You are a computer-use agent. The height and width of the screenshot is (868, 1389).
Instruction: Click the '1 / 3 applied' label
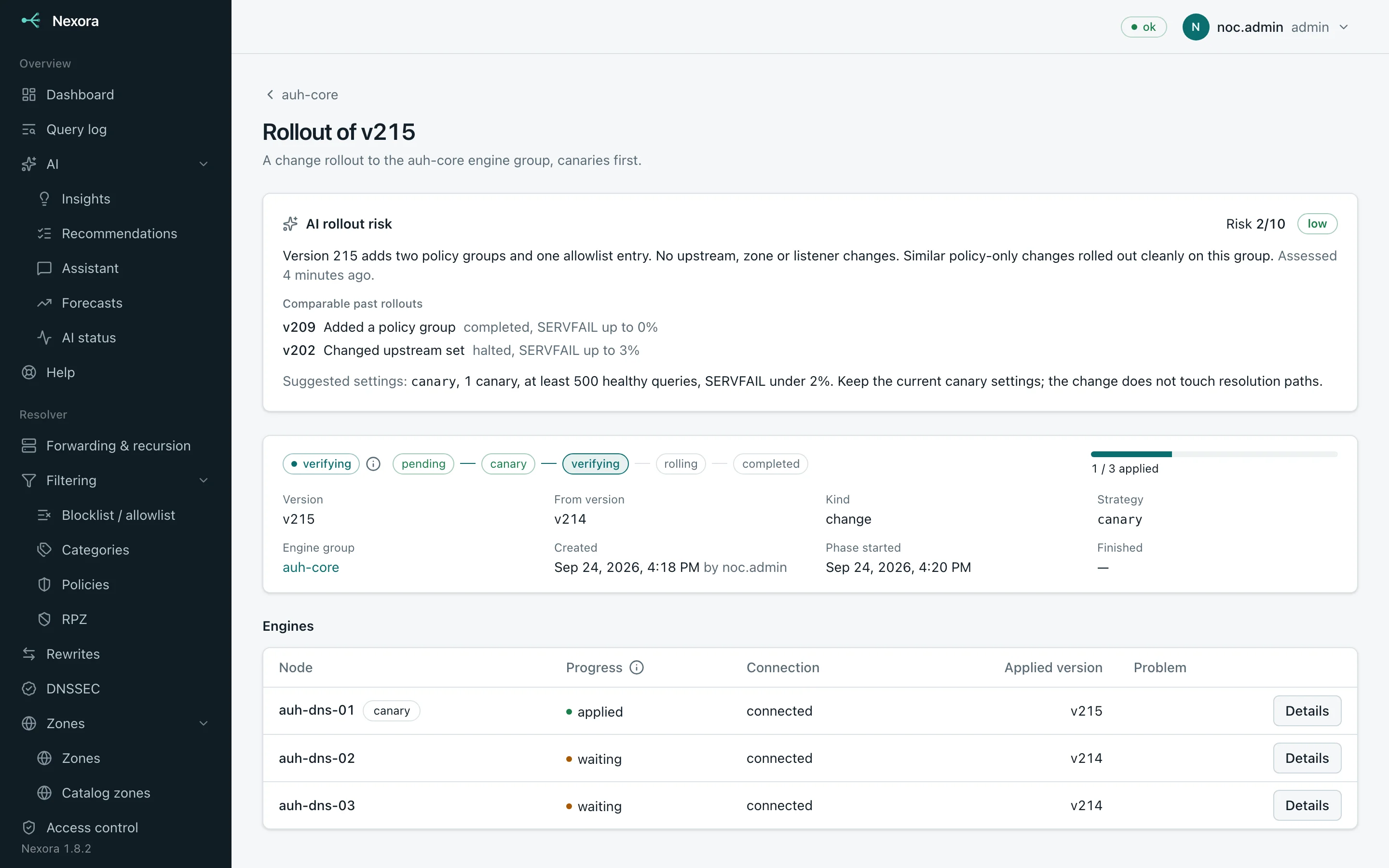tap(1124, 468)
